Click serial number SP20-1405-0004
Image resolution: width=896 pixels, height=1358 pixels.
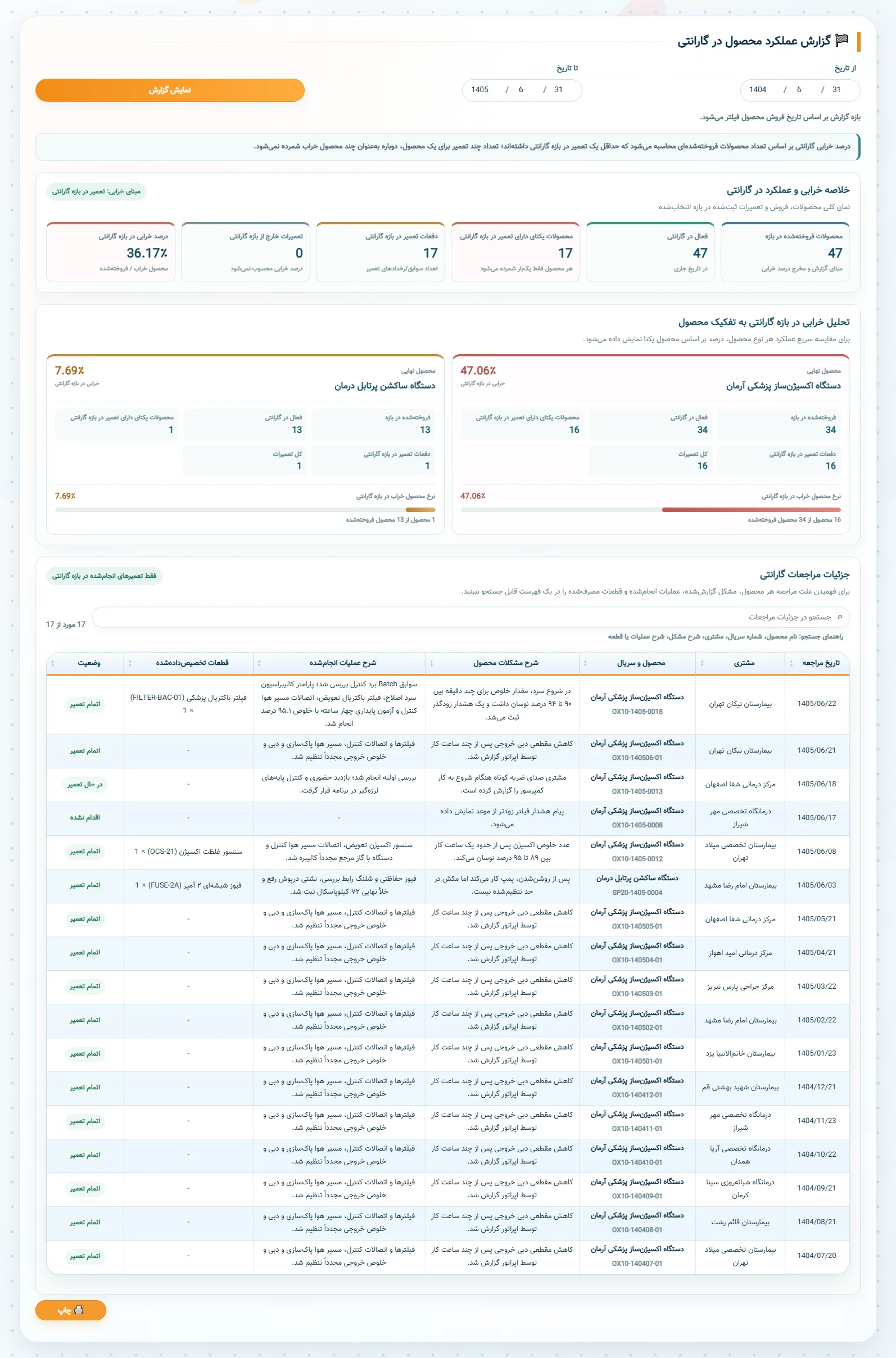[x=637, y=893]
